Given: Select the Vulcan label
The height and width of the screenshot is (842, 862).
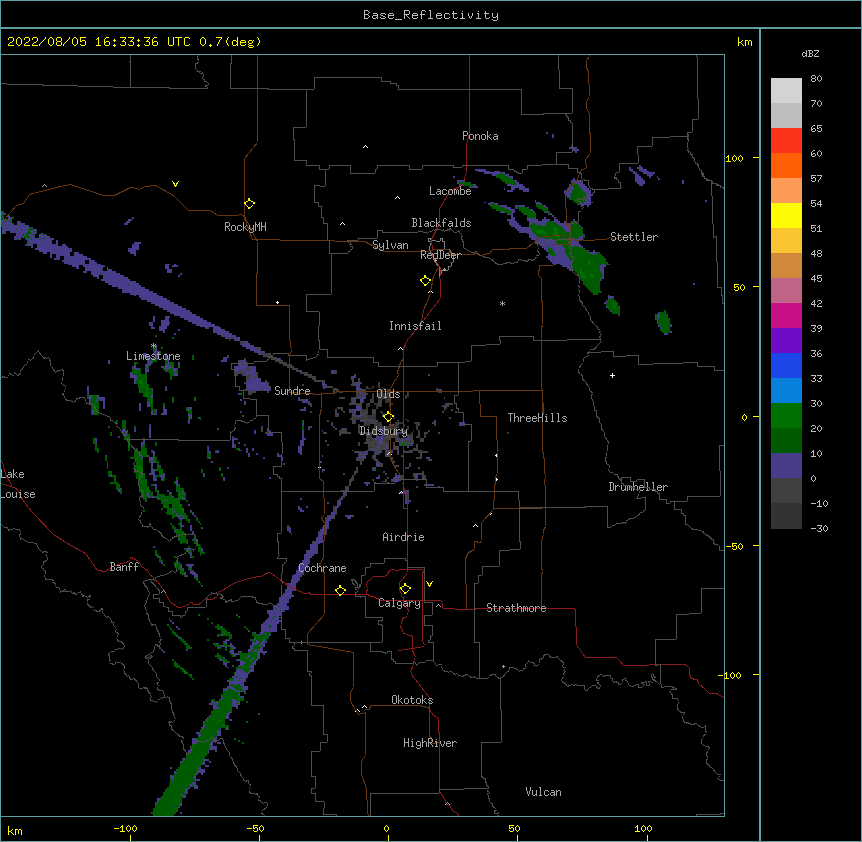Looking at the screenshot, I should pos(543,792).
